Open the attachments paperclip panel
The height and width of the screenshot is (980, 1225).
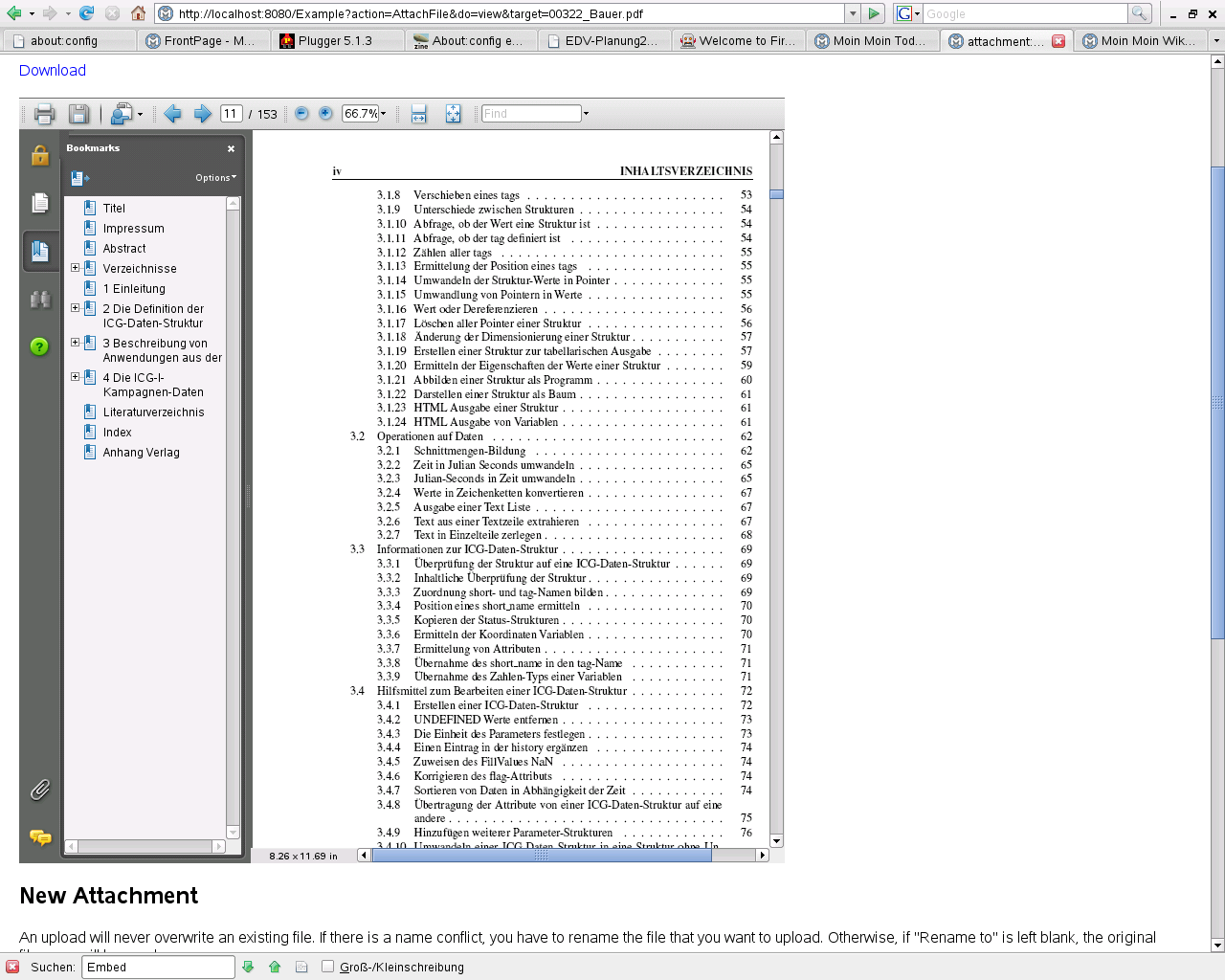tap(39, 790)
